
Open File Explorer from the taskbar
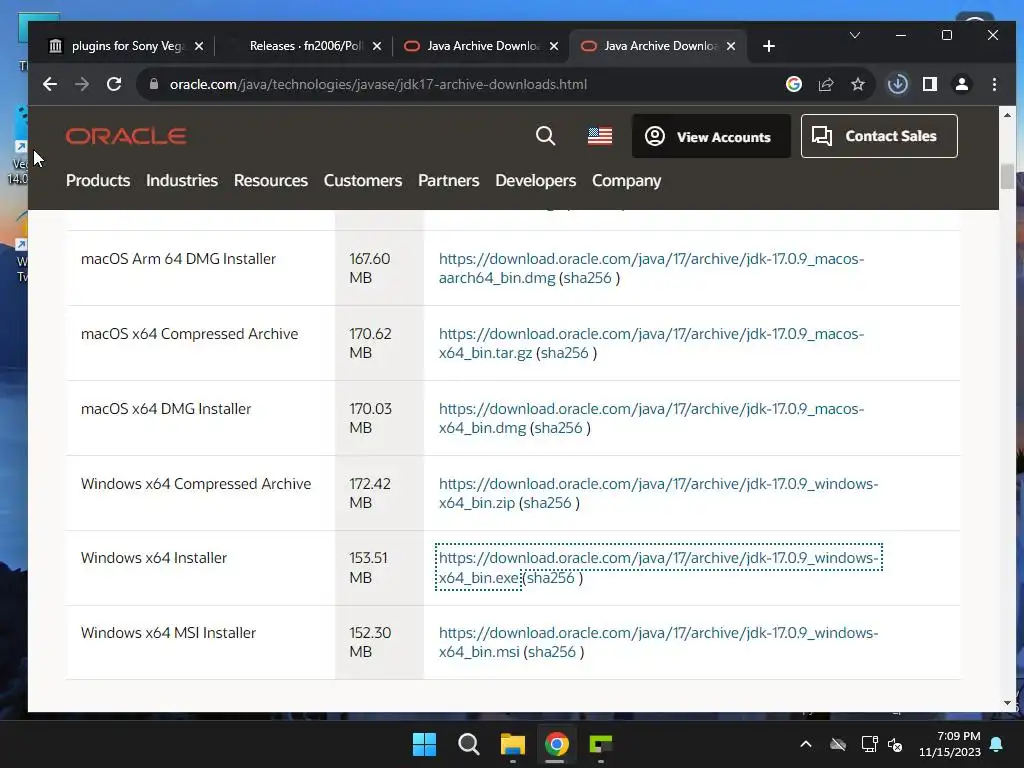click(513, 744)
